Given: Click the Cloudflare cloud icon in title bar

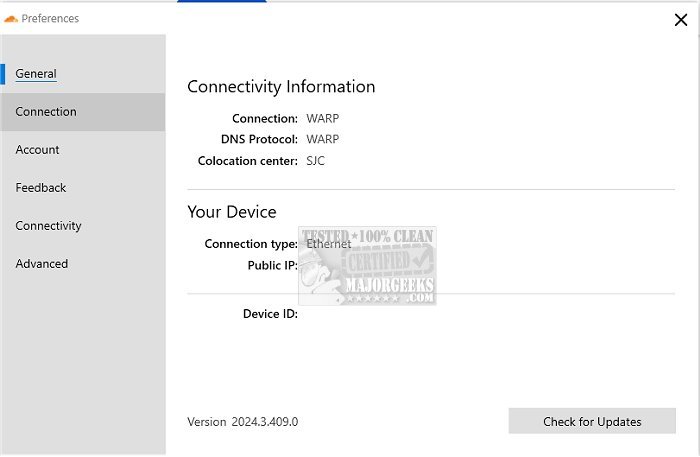Looking at the screenshot, I should (x=11, y=18).
